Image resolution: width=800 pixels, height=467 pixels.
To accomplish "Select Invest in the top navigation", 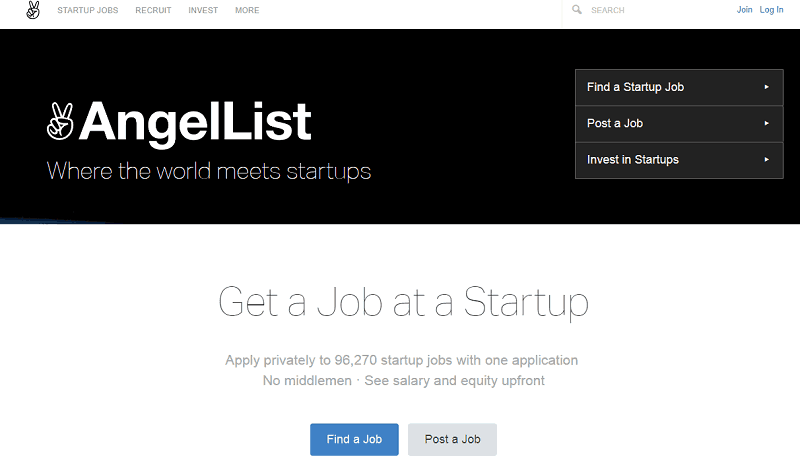I will (x=203, y=11).
